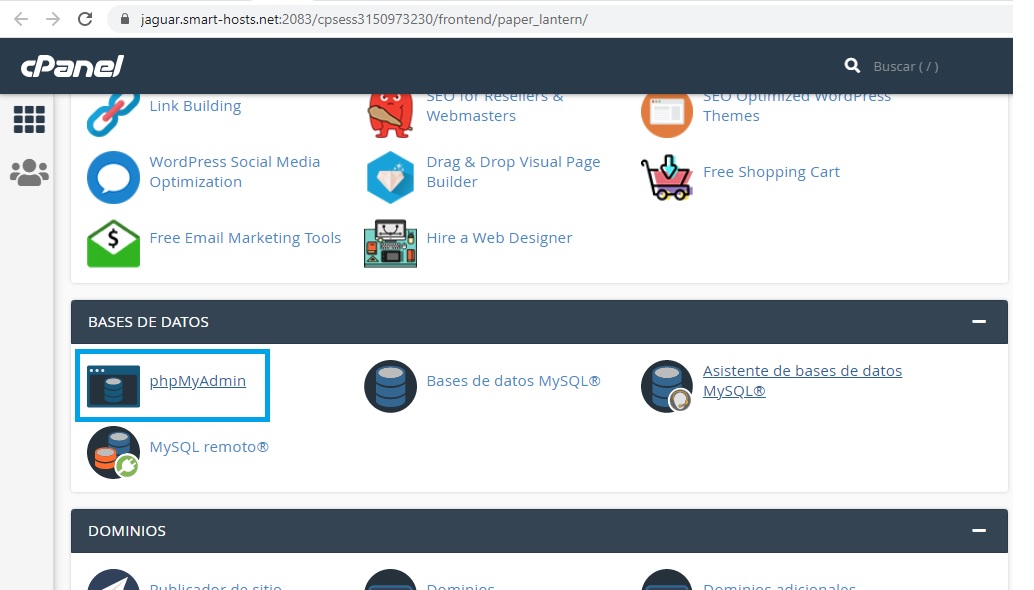The height and width of the screenshot is (590, 1034).
Task: Open the Hire a Web Designer link
Action: point(499,238)
